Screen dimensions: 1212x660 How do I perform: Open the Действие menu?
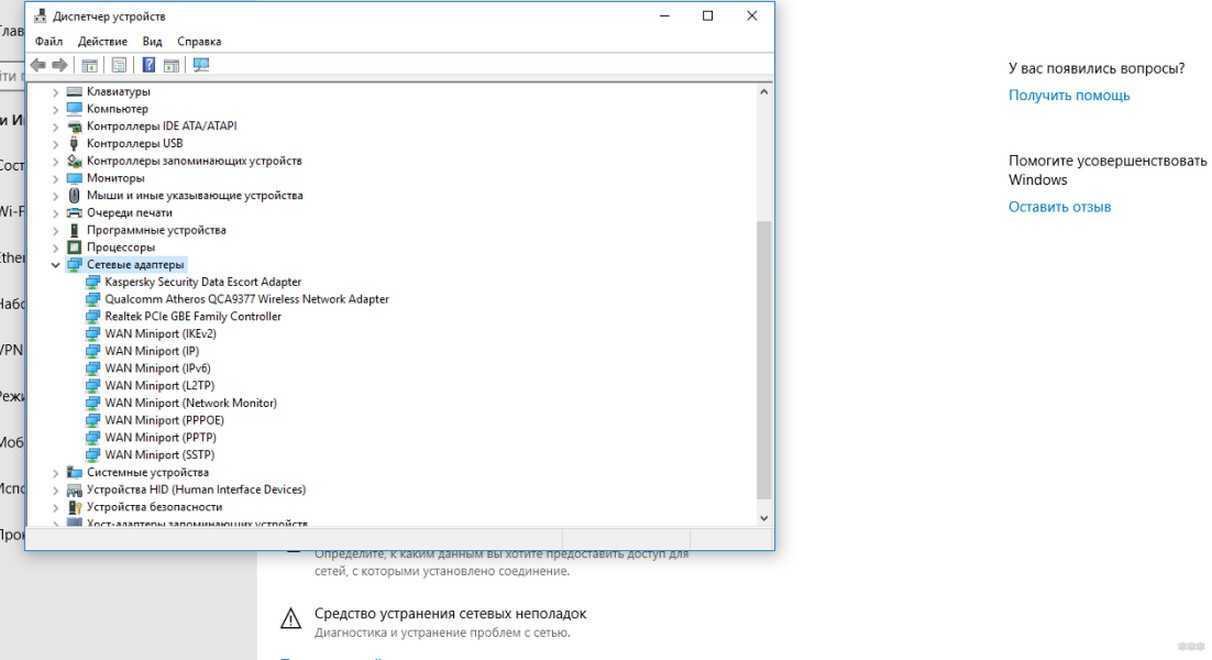click(102, 41)
